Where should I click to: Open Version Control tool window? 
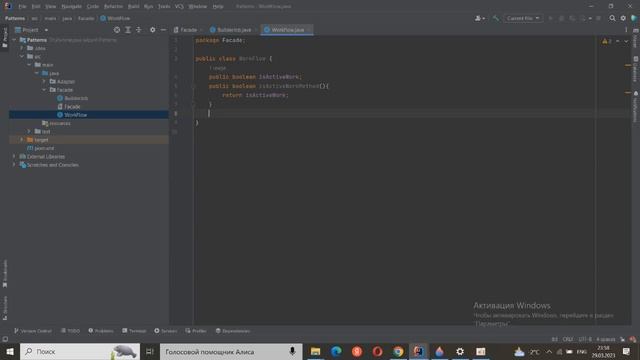[33, 331]
